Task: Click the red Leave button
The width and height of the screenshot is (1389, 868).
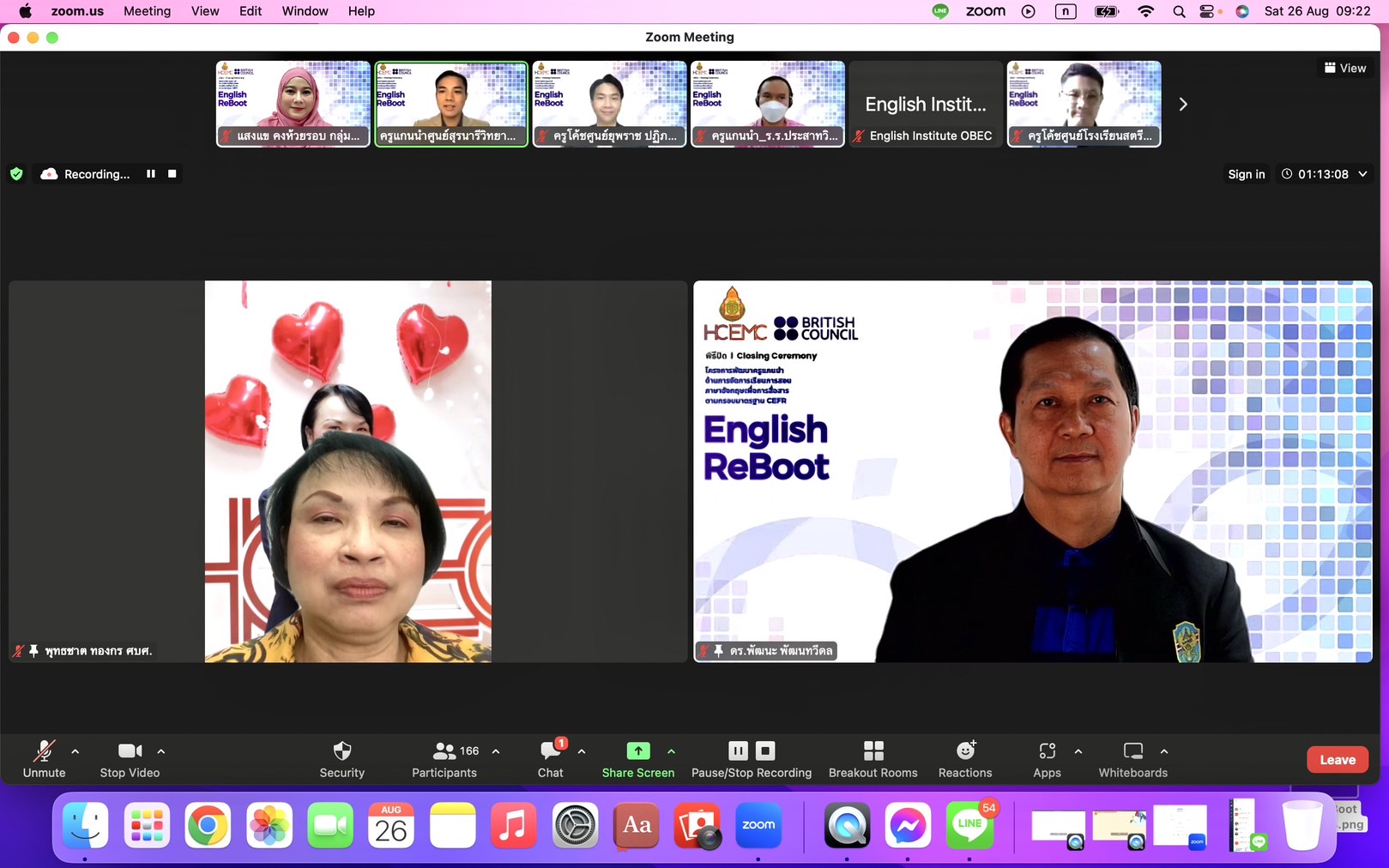Action: click(x=1337, y=760)
